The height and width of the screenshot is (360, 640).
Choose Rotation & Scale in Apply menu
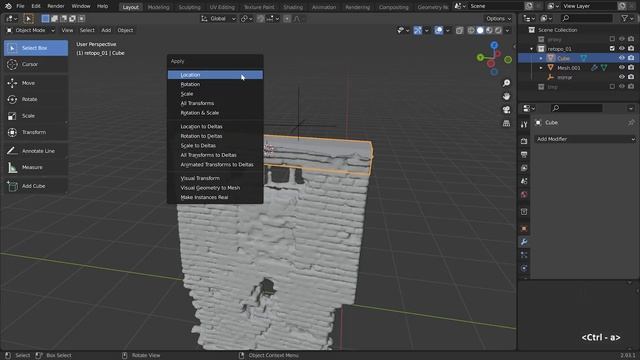(215, 113)
